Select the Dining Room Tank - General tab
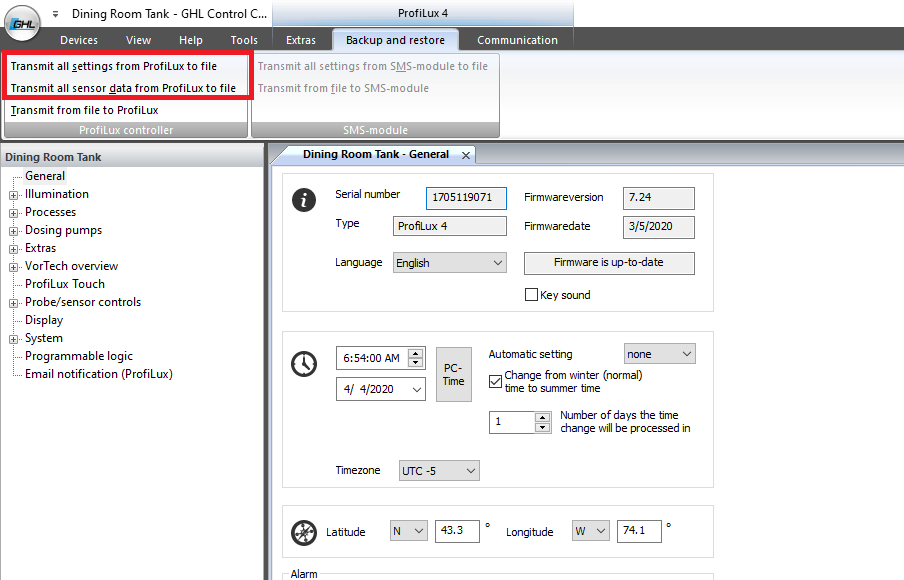 tap(375, 154)
